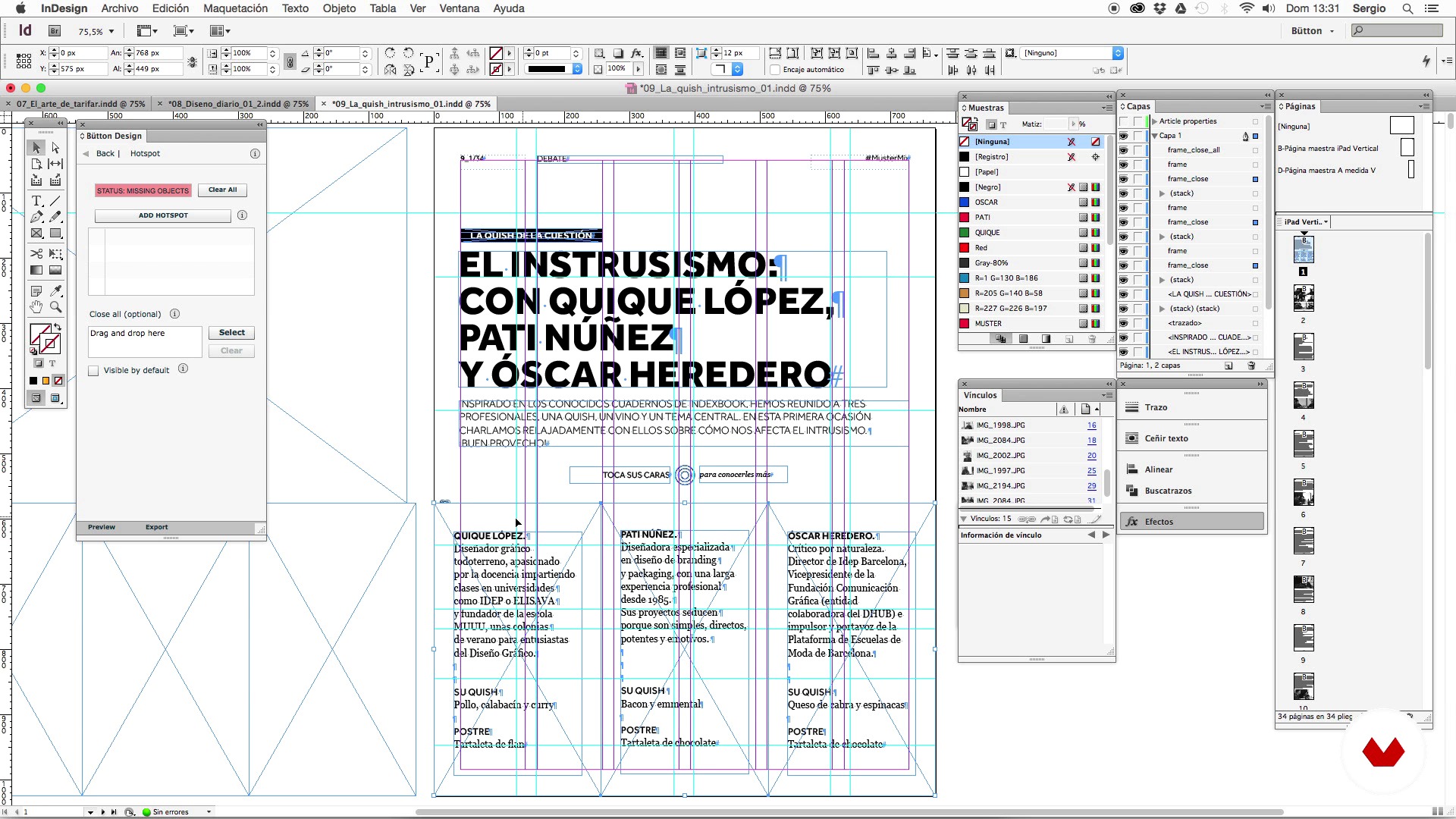Toggle visibility of <INSPIRADO ... CUADE...> item
The height and width of the screenshot is (819, 1456).
(1124, 337)
